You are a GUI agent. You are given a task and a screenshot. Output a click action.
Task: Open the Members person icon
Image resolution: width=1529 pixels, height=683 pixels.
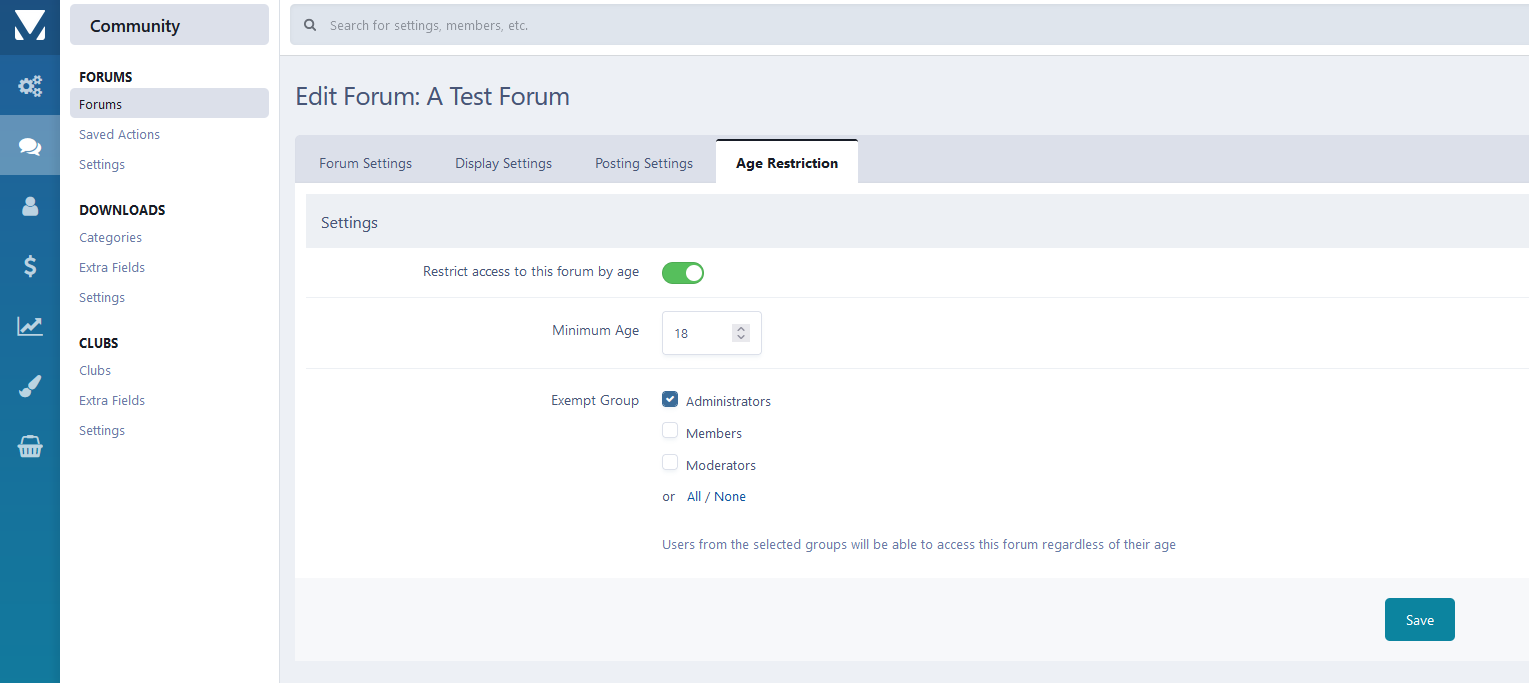pos(30,206)
